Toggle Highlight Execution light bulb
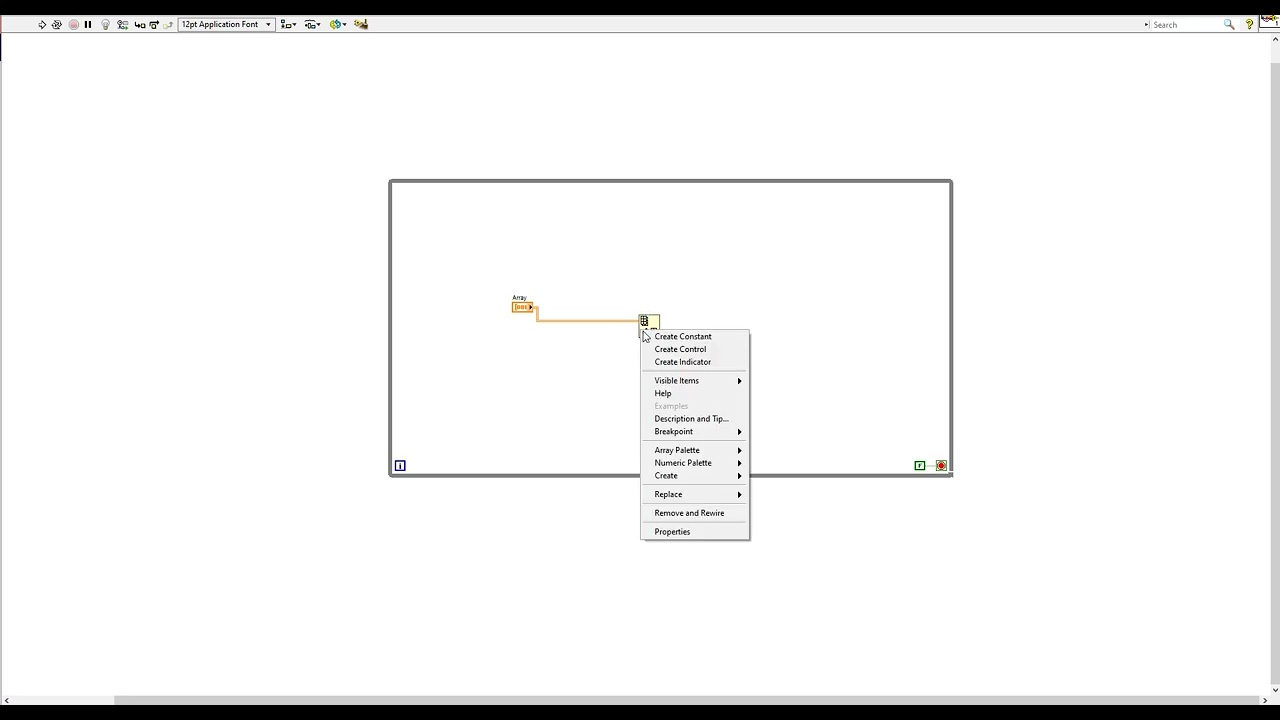The height and width of the screenshot is (720, 1280). (x=105, y=24)
